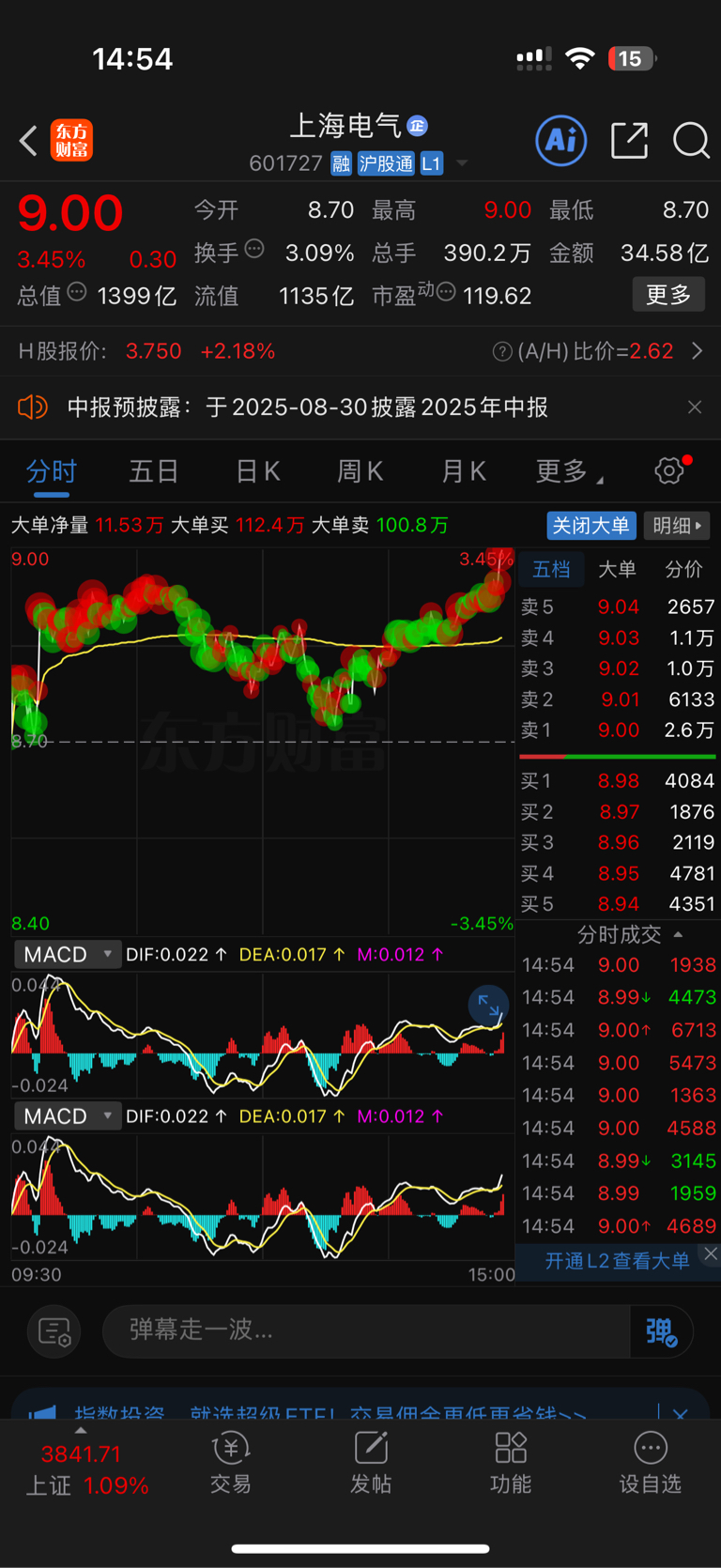Viewport: 721px width, 1568px height.
Task: Tap the 上海电气 stock name title
Action: click(x=345, y=126)
